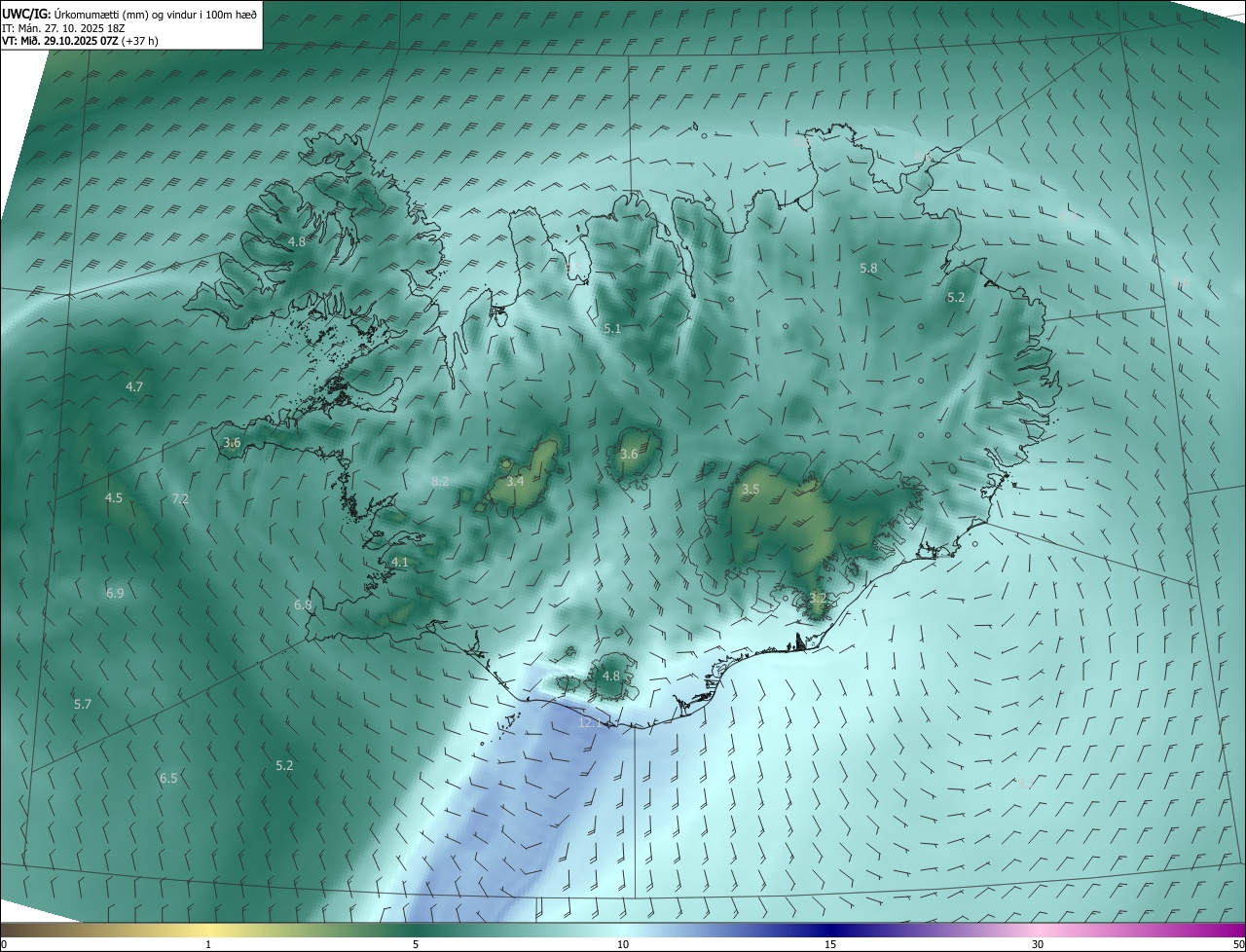This screenshot has width=1246, height=952.
Task: Click the 4.7 value label on the map
Action: pos(134,386)
